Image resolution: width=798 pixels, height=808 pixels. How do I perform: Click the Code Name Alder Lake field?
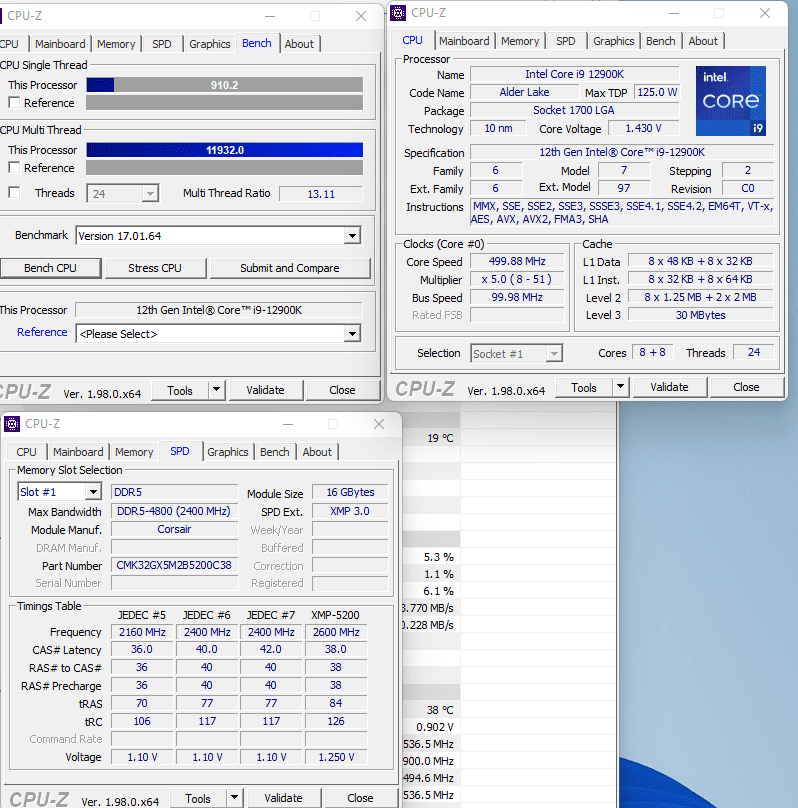(524, 92)
